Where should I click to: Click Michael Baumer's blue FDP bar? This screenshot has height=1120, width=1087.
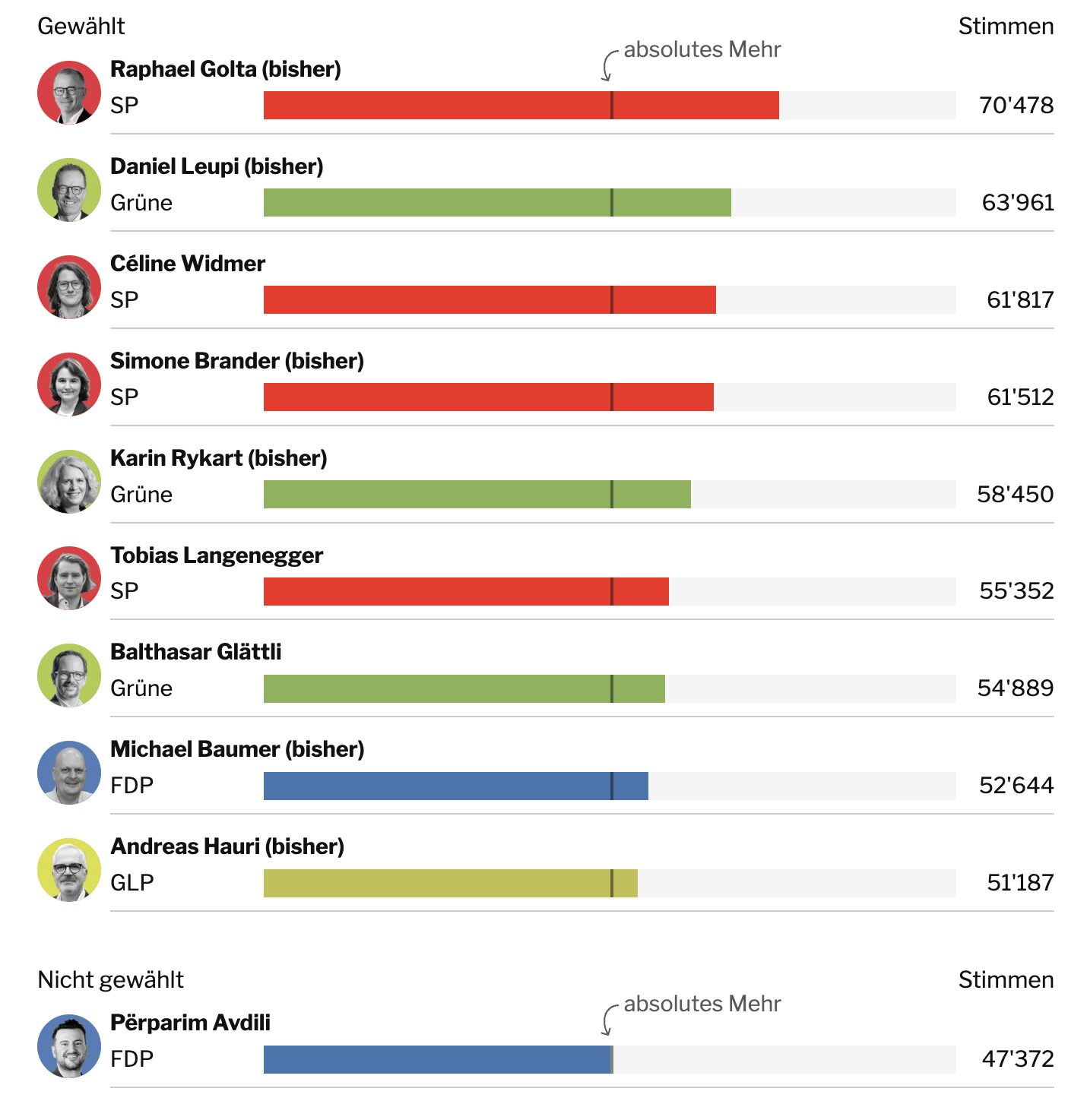455,786
